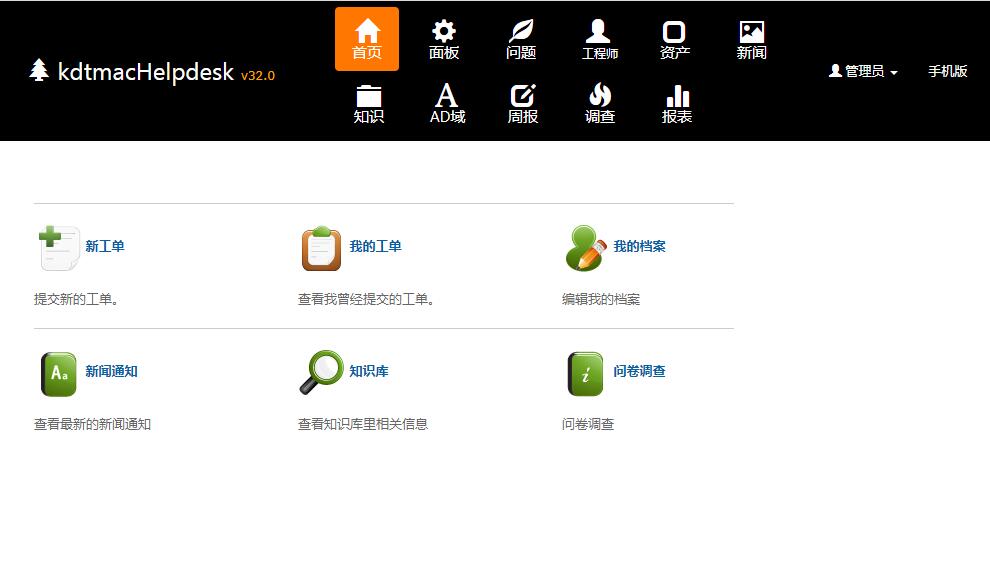Switch to 手机版 mobile version
Screen dimensions: 990x565
(948, 71)
